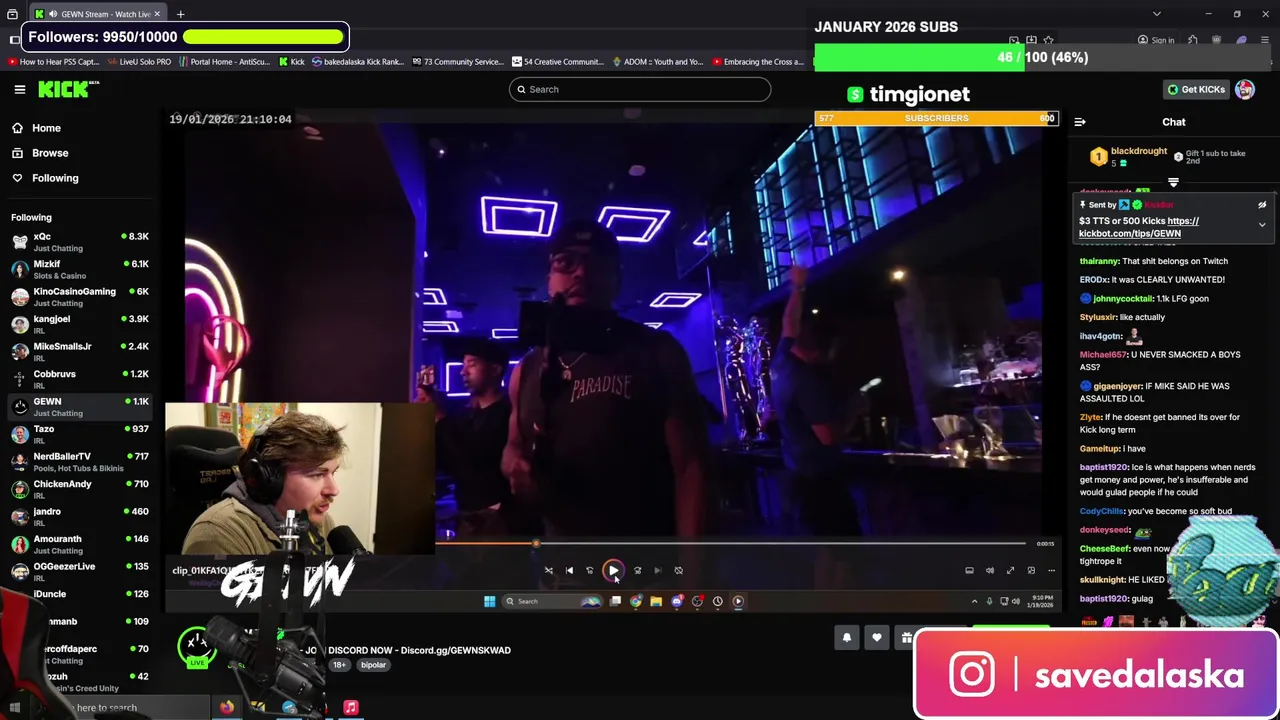1280x720 pixels.
Task: Click the notification bell button
Action: pyautogui.click(x=846, y=638)
